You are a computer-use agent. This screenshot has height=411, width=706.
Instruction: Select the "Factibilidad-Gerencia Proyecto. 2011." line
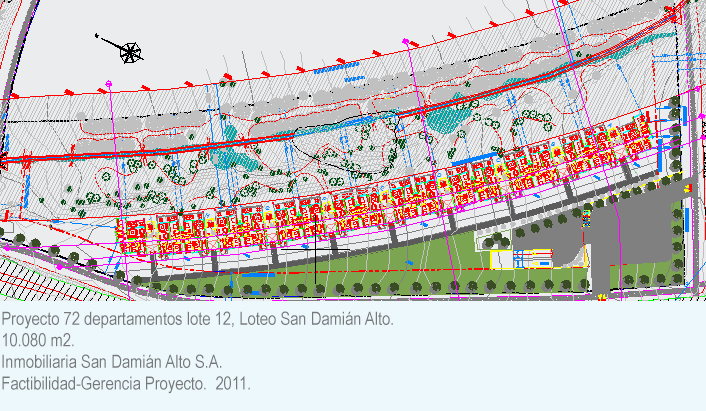click(x=126, y=383)
